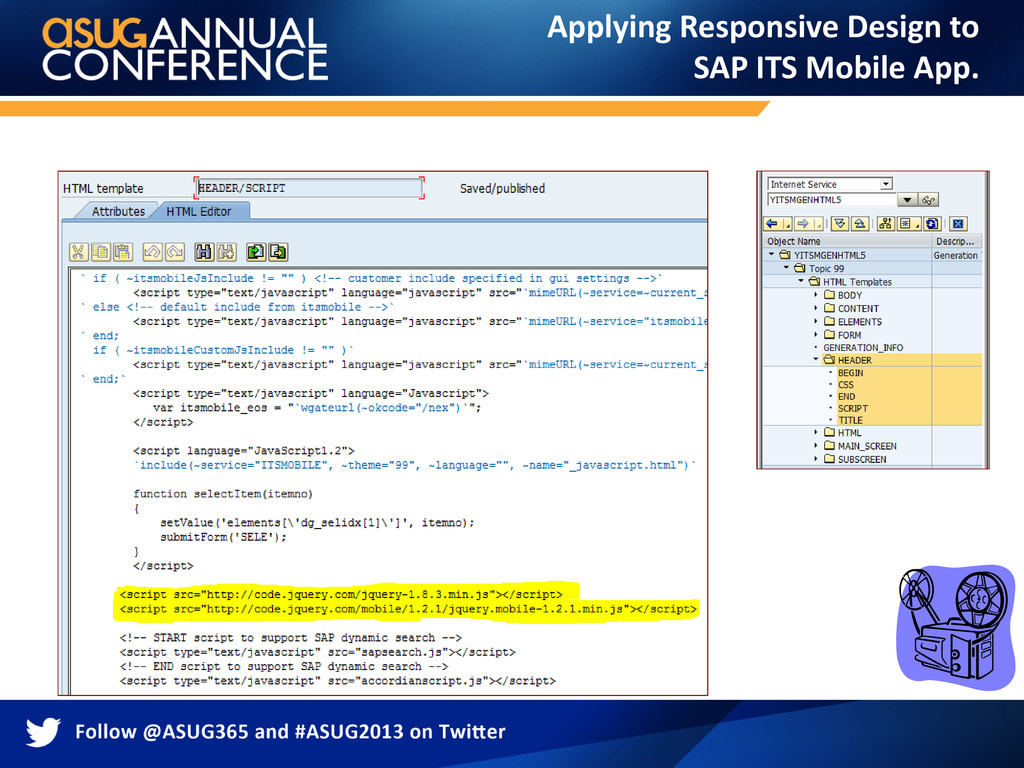This screenshot has width=1024, height=768.
Task: Click the Collapse all nodes icon
Action: pos(860,223)
